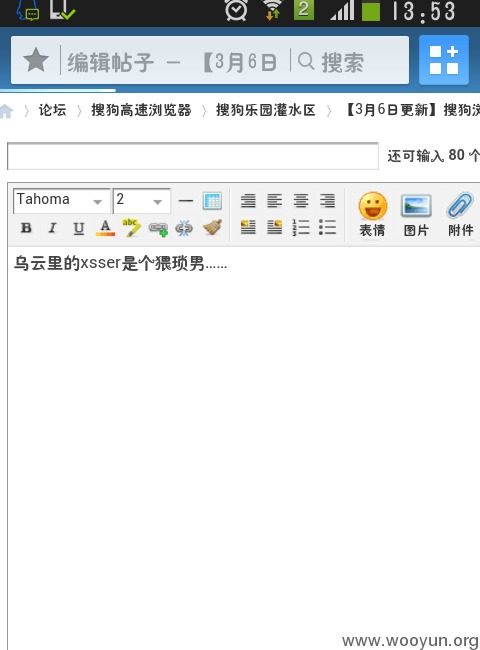Insert an image via 图片
The image size is (480, 650).
click(x=416, y=214)
